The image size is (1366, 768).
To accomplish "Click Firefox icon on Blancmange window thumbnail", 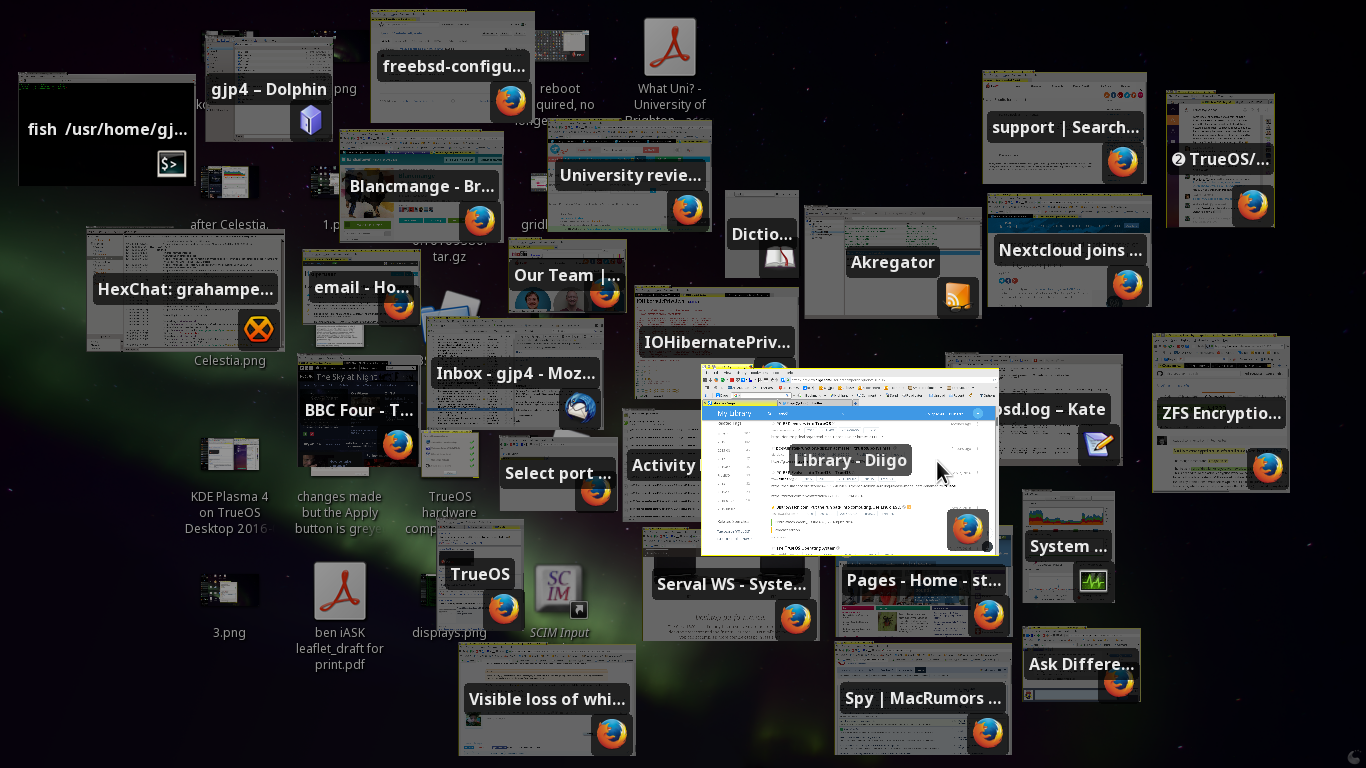I will pyautogui.click(x=480, y=221).
